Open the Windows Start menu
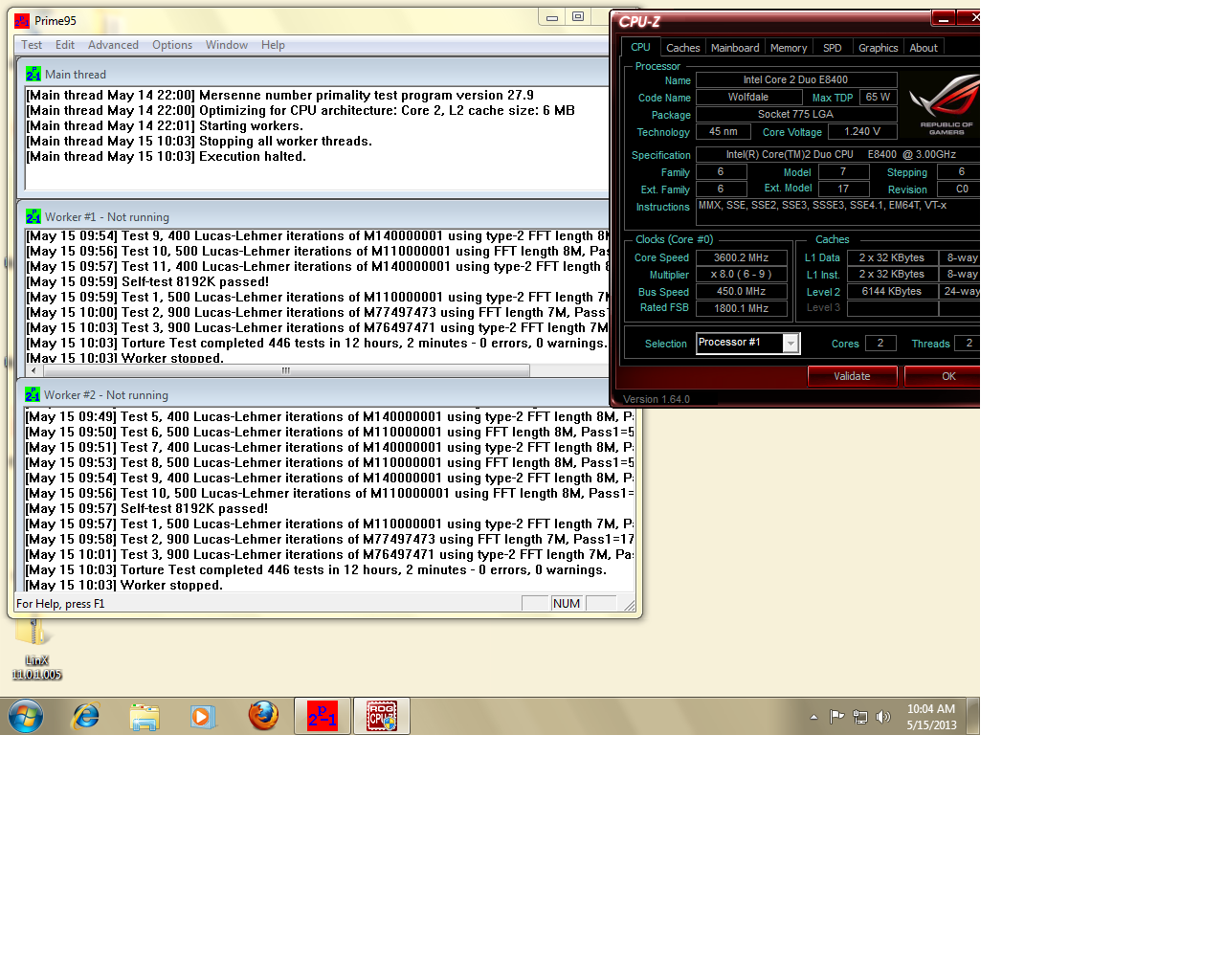Image resolution: width=1225 pixels, height=980 pixels. coord(26,716)
